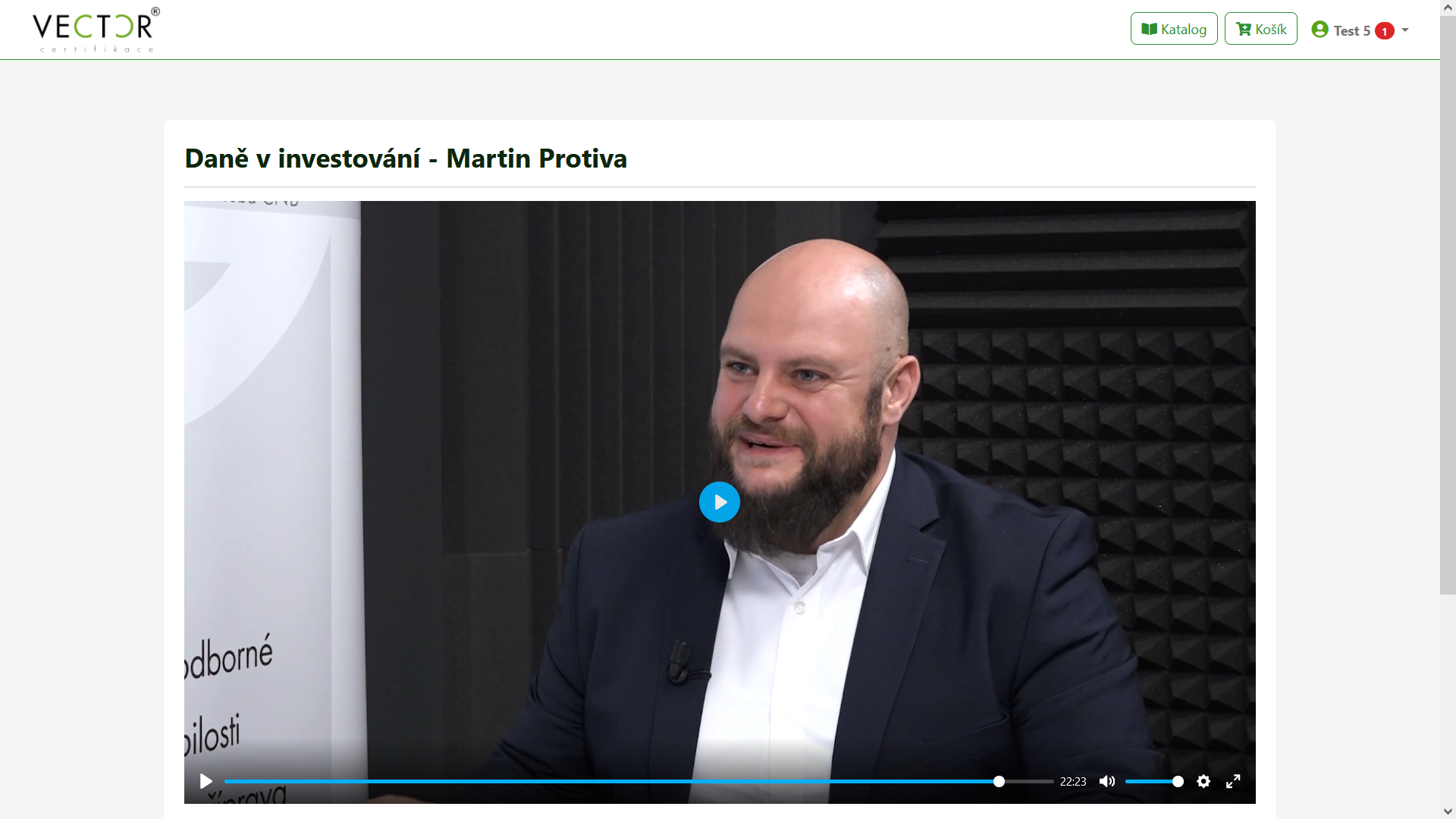The image size is (1456, 819).
Task: Enter fullscreen with the expand arrows icon
Action: 1233,781
